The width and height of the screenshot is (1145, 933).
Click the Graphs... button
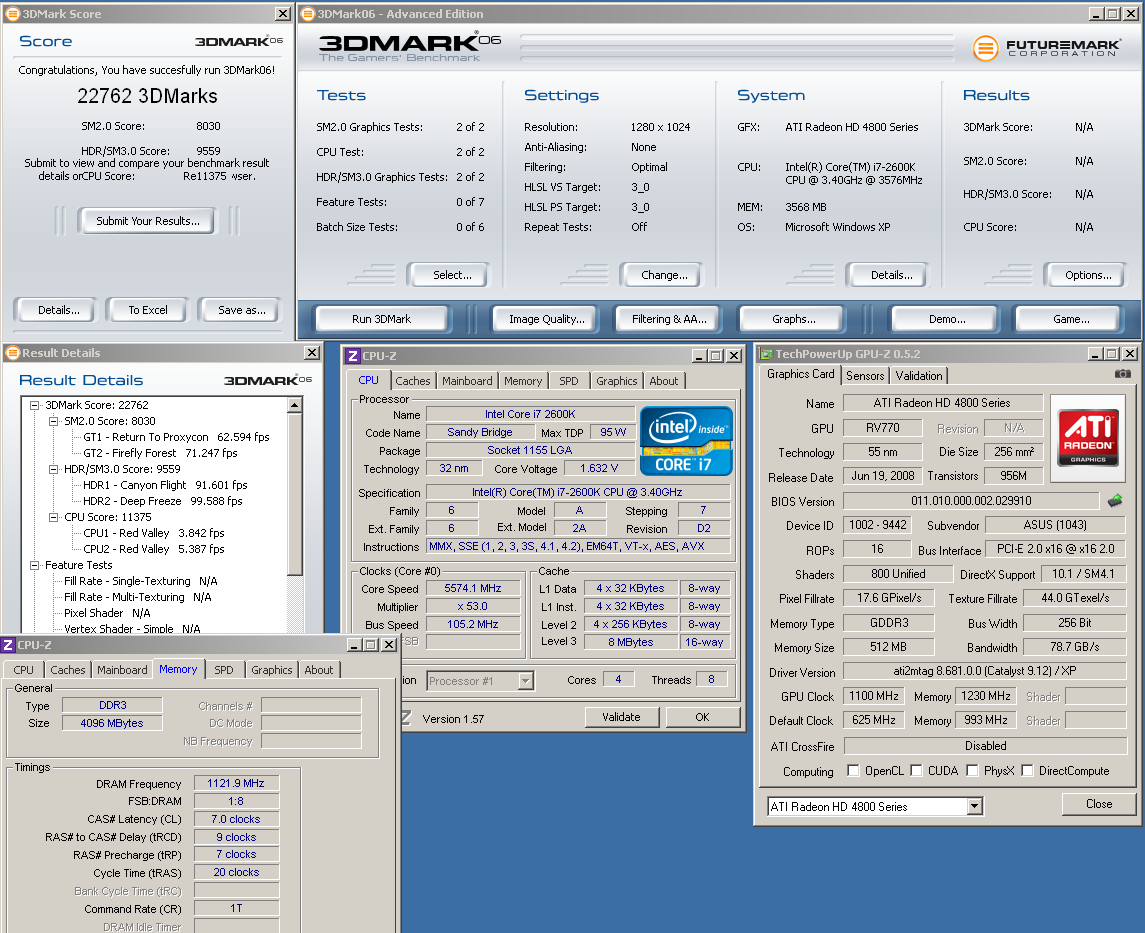[x=794, y=319]
